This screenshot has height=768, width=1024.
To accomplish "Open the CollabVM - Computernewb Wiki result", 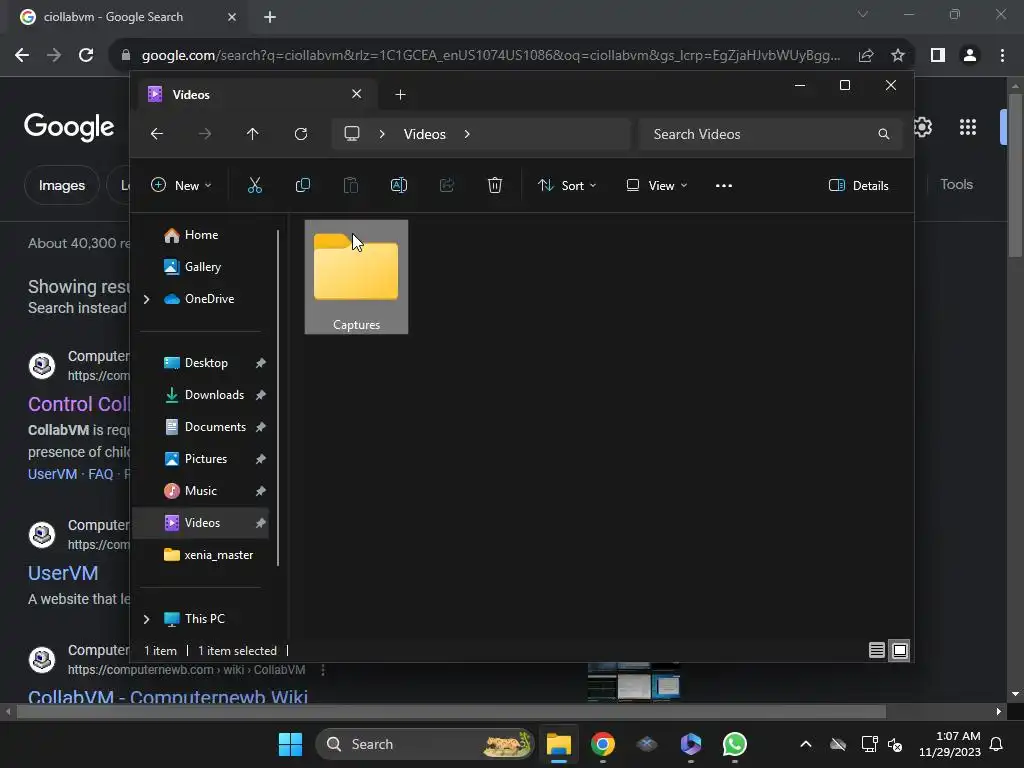I will [x=168, y=696].
